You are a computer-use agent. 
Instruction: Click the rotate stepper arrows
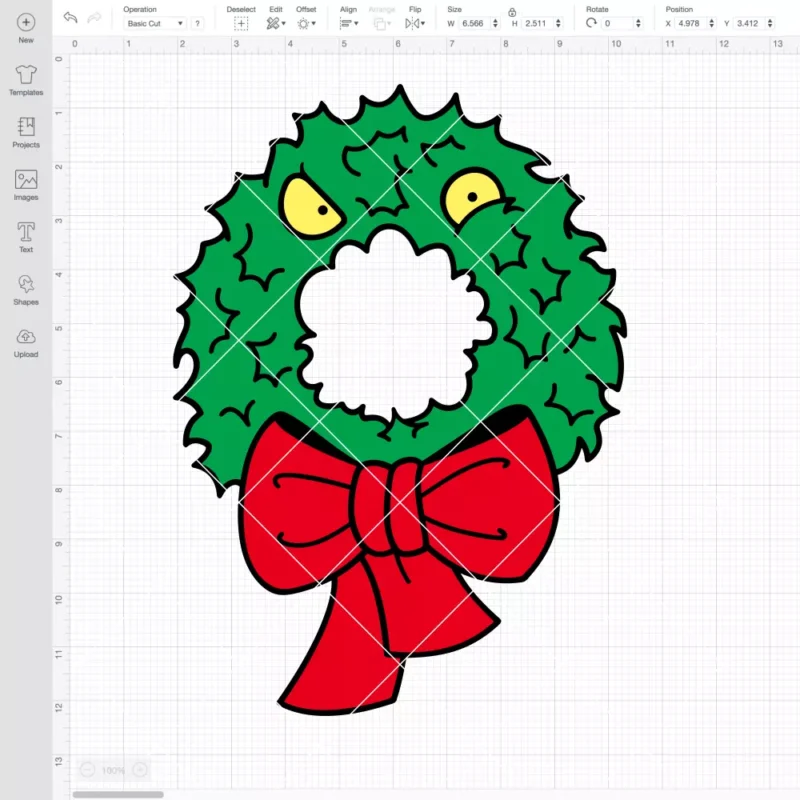pos(638,23)
